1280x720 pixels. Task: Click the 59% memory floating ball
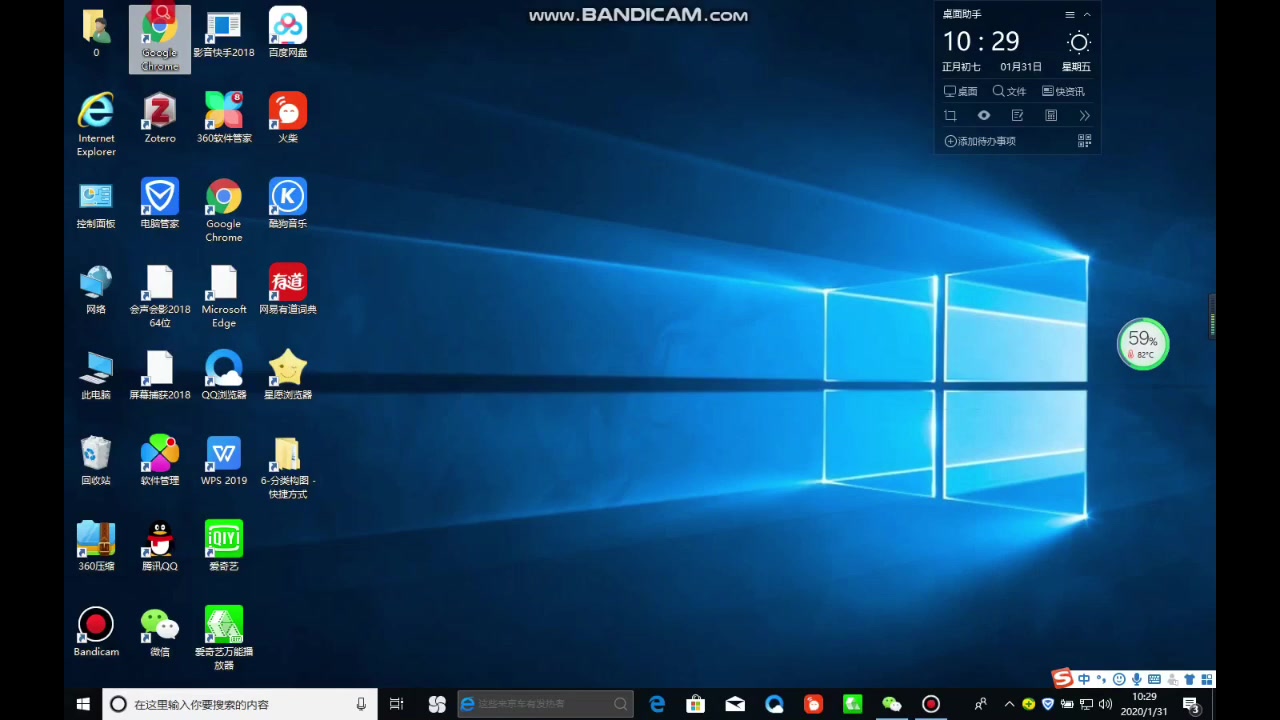pyautogui.click(x=1142, y=344)
